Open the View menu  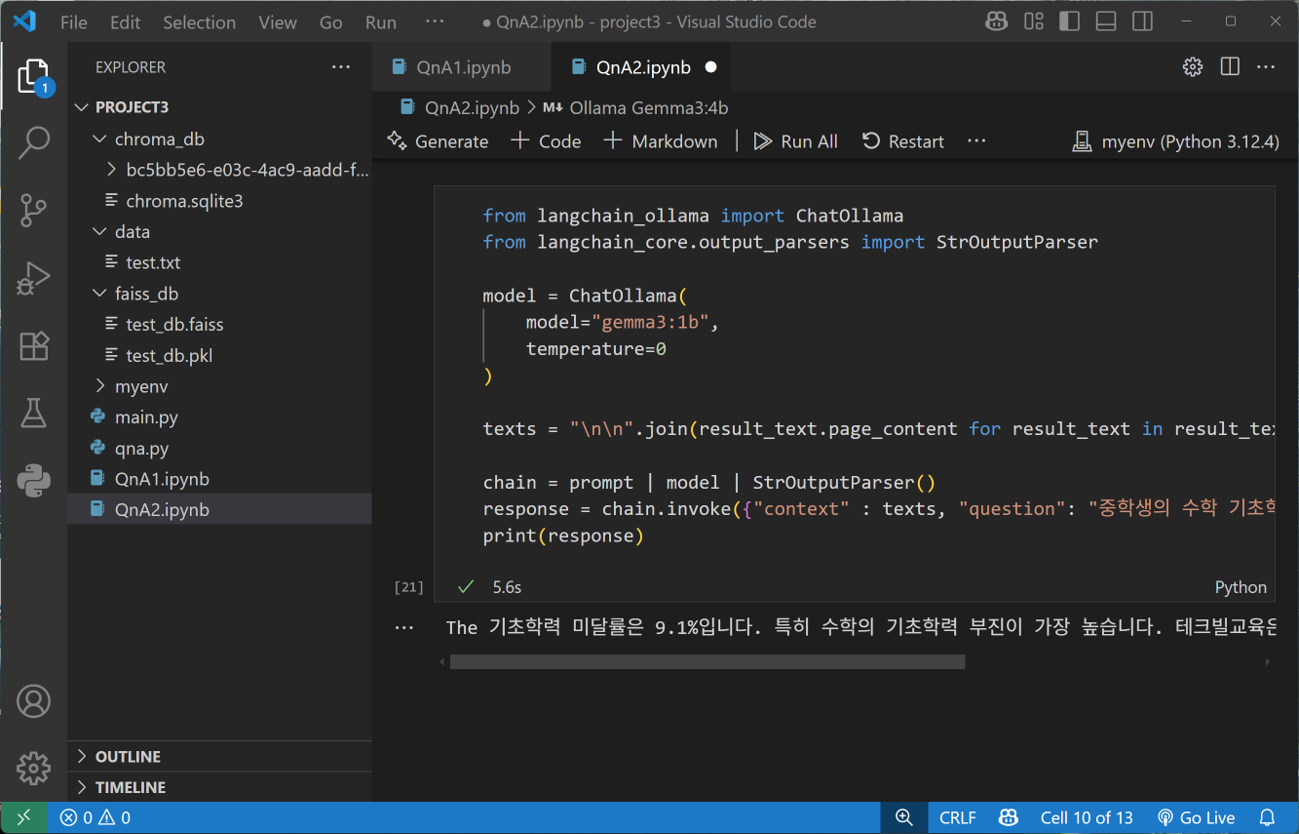click(277, 22)
